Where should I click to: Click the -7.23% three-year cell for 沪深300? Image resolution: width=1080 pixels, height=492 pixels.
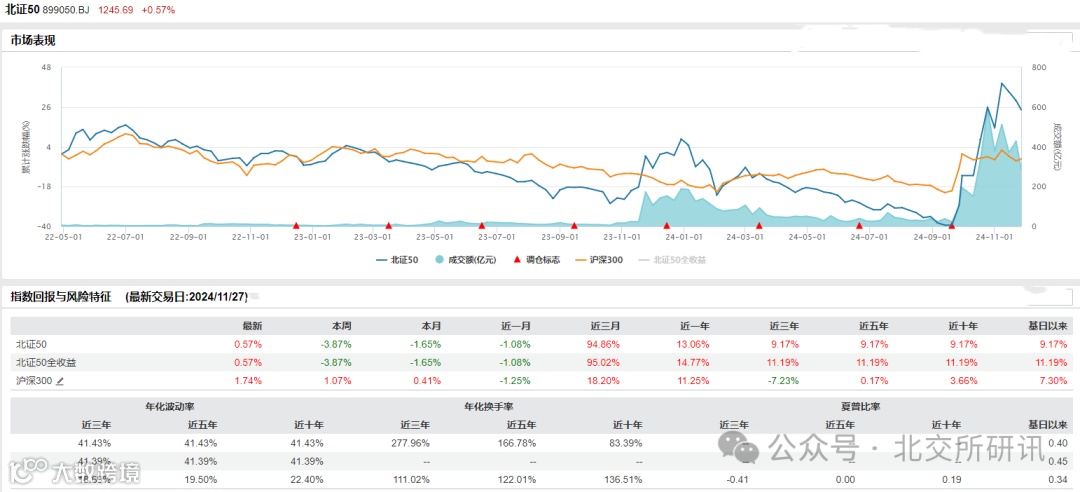coord(785,380)
